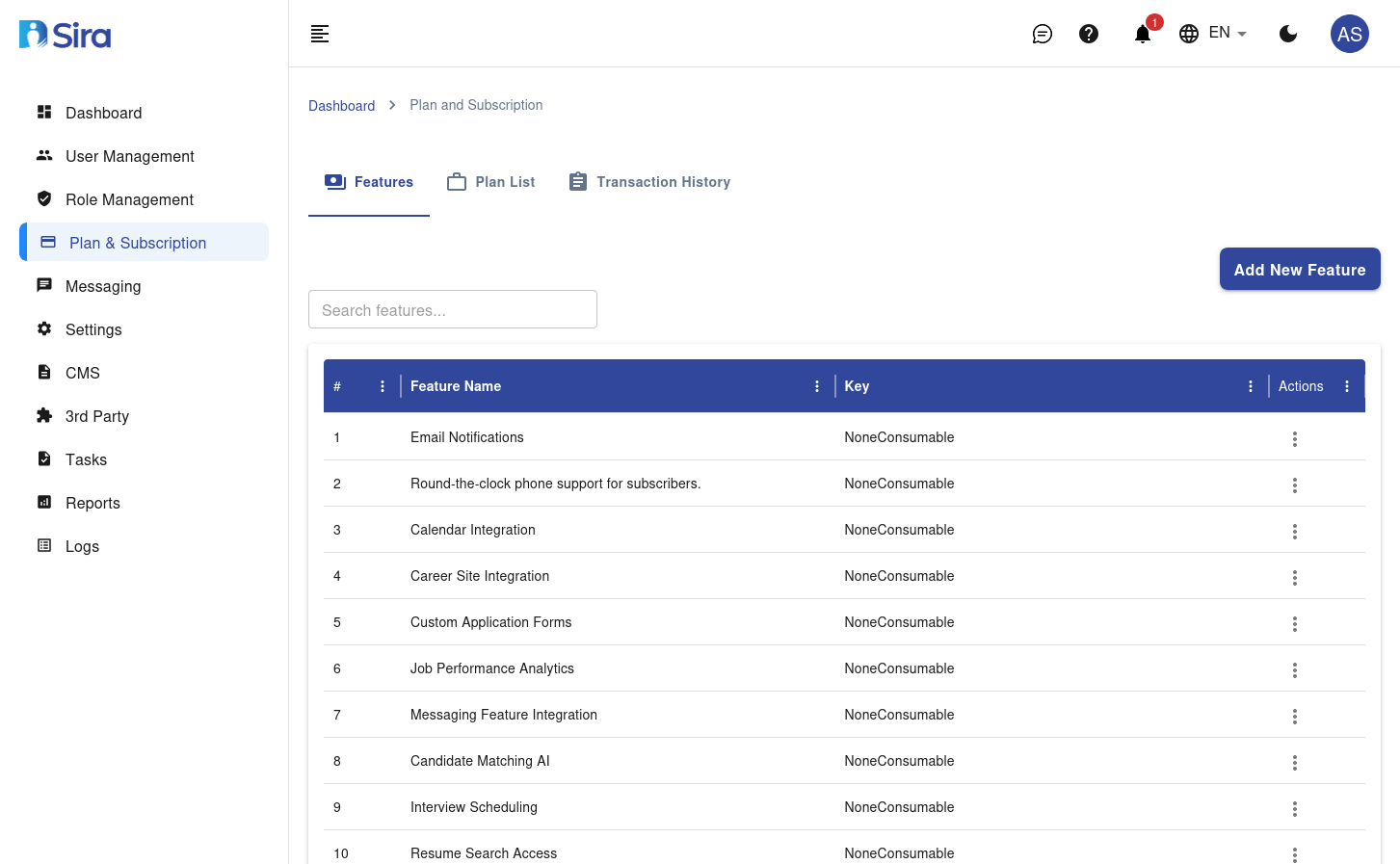Select the 3rd Party sidebar icon
The width and height of the screenshot is (1400, 864).
pyautogui.click(x=44, y=415)
